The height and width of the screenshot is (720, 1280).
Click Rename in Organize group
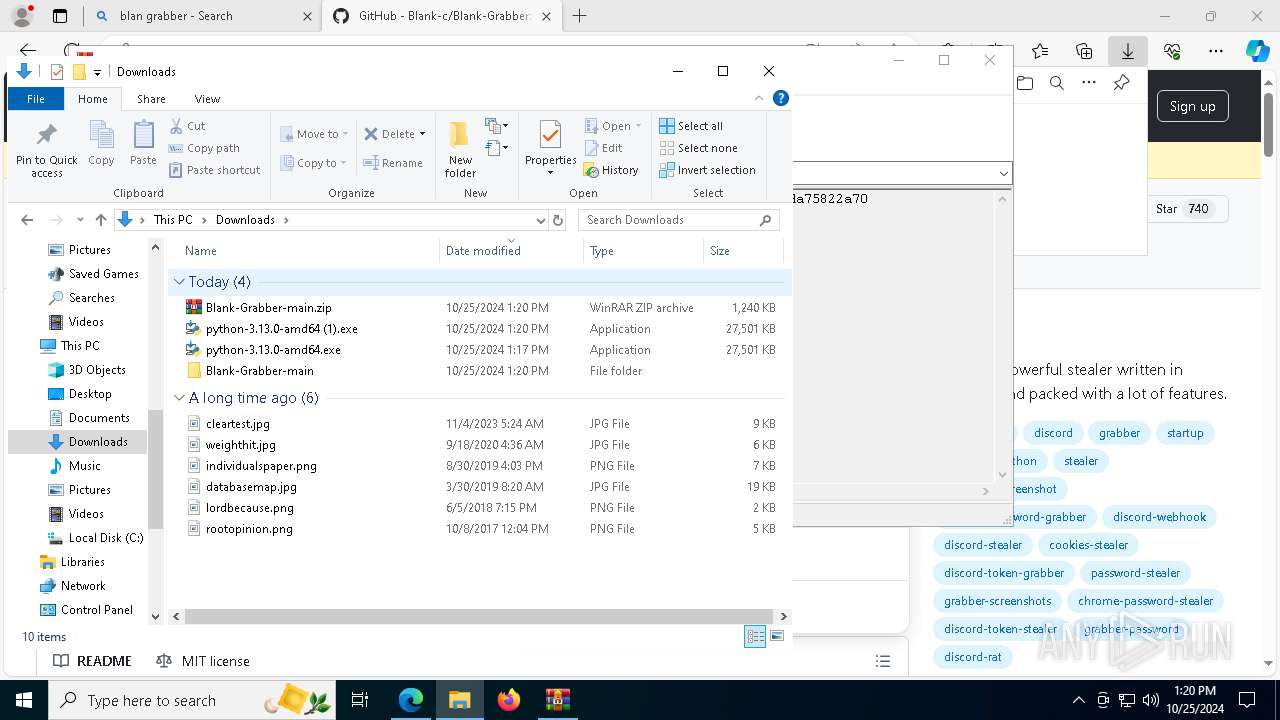393,163
